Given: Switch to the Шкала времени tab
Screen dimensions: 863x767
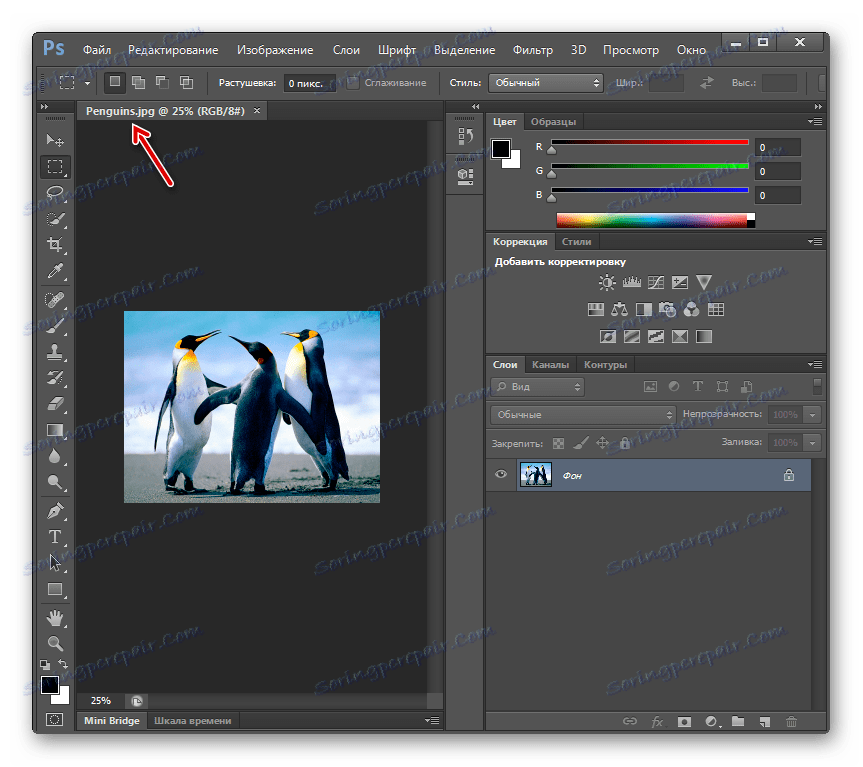Looking at the screenshot, I should (x=193, y=721).
